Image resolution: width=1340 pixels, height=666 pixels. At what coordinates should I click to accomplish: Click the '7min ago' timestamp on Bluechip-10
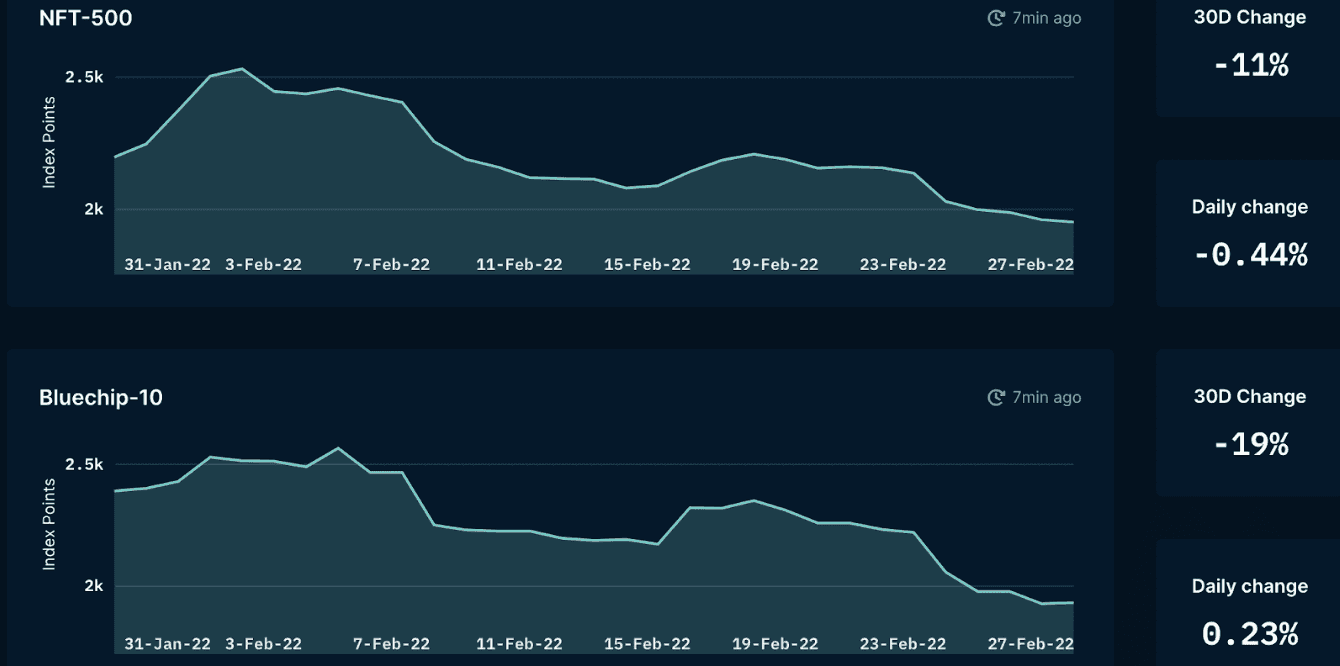[1046, 398]
